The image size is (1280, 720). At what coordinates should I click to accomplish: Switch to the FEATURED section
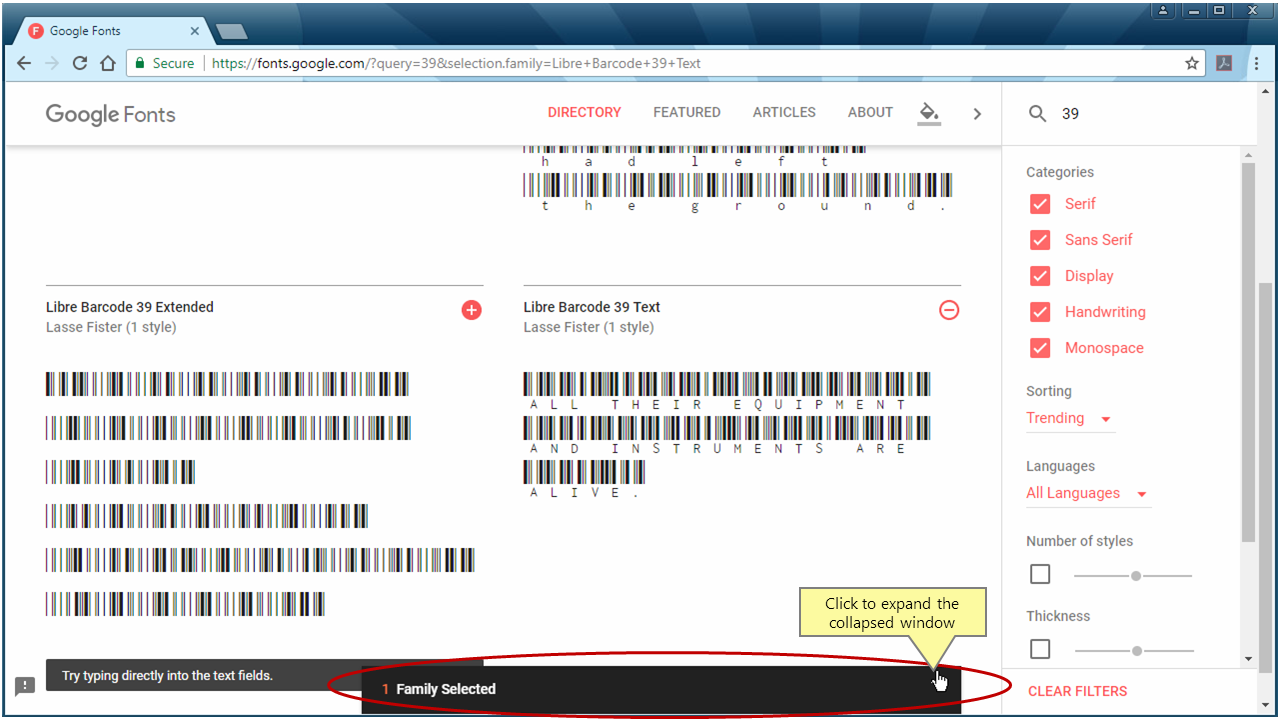[687, 112]
